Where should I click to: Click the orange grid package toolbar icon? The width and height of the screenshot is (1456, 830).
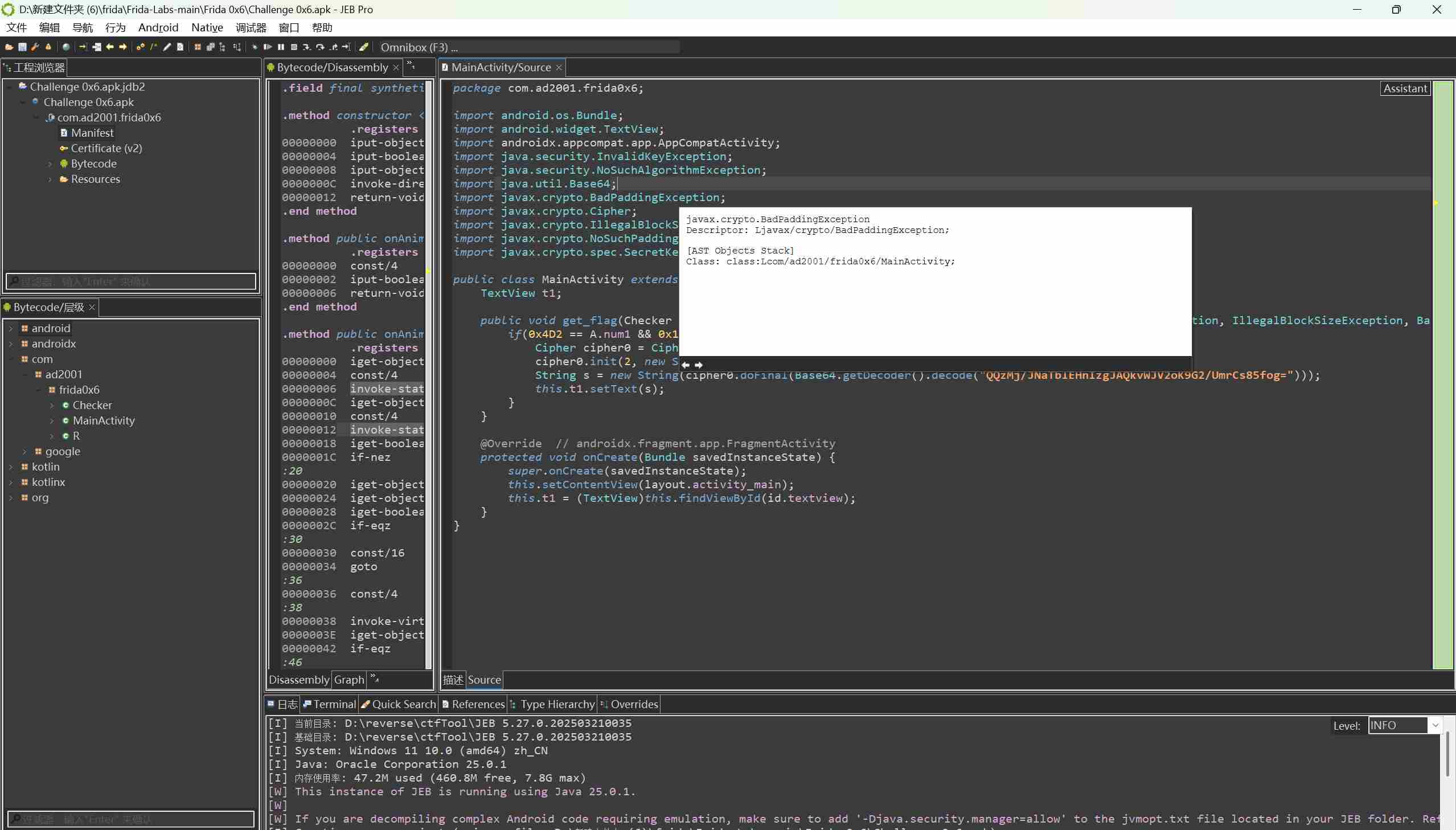(x=198, y=47)
